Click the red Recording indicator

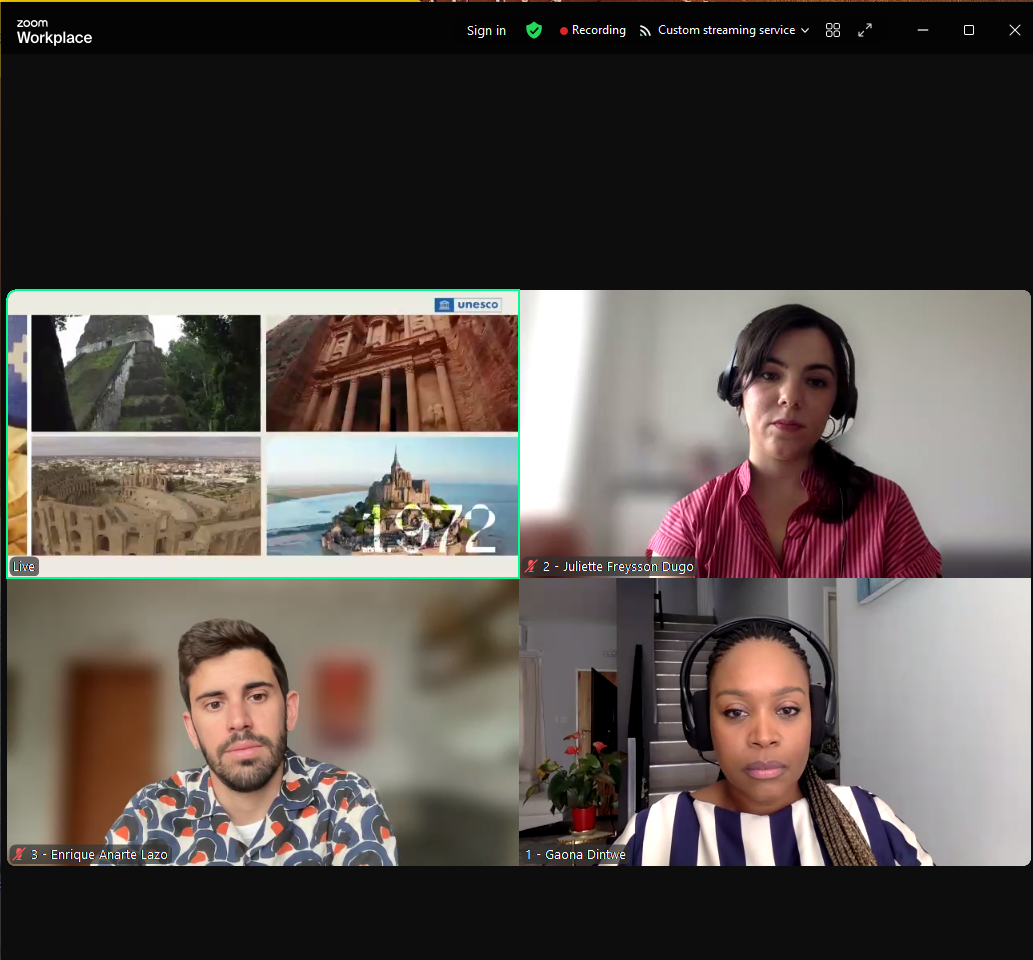(593, 30)
